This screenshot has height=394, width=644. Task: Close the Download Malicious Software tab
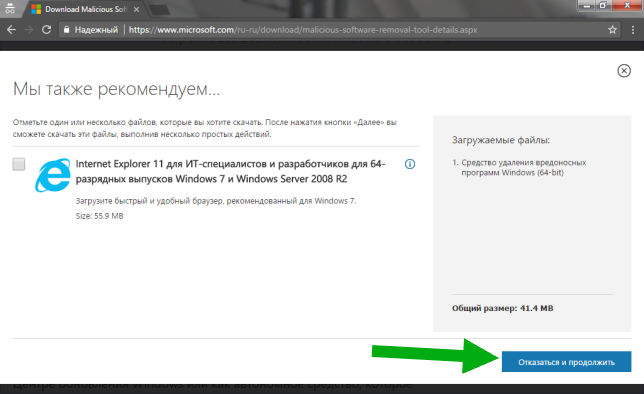(x=137, y=9)
